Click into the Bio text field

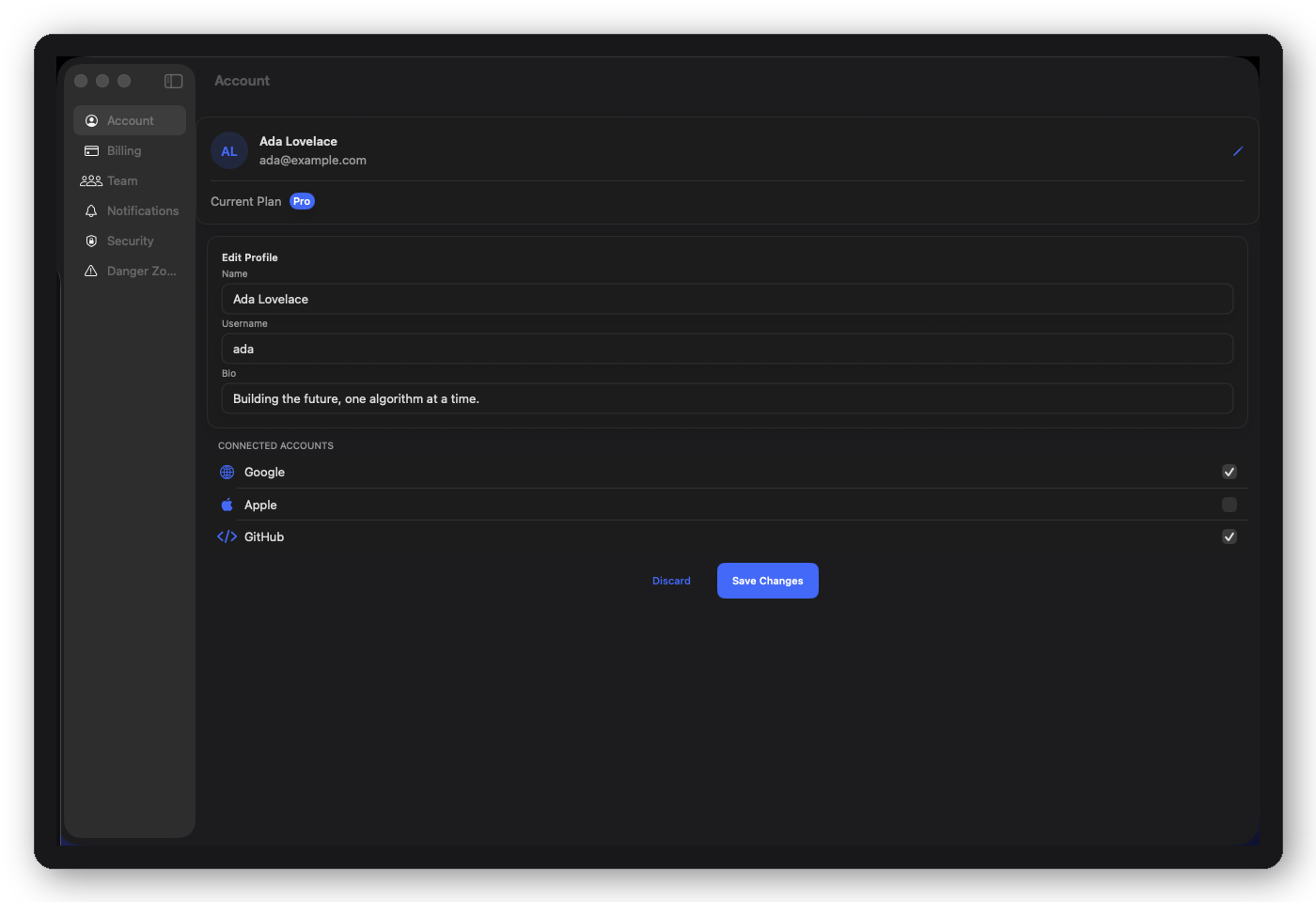[728, 398]
